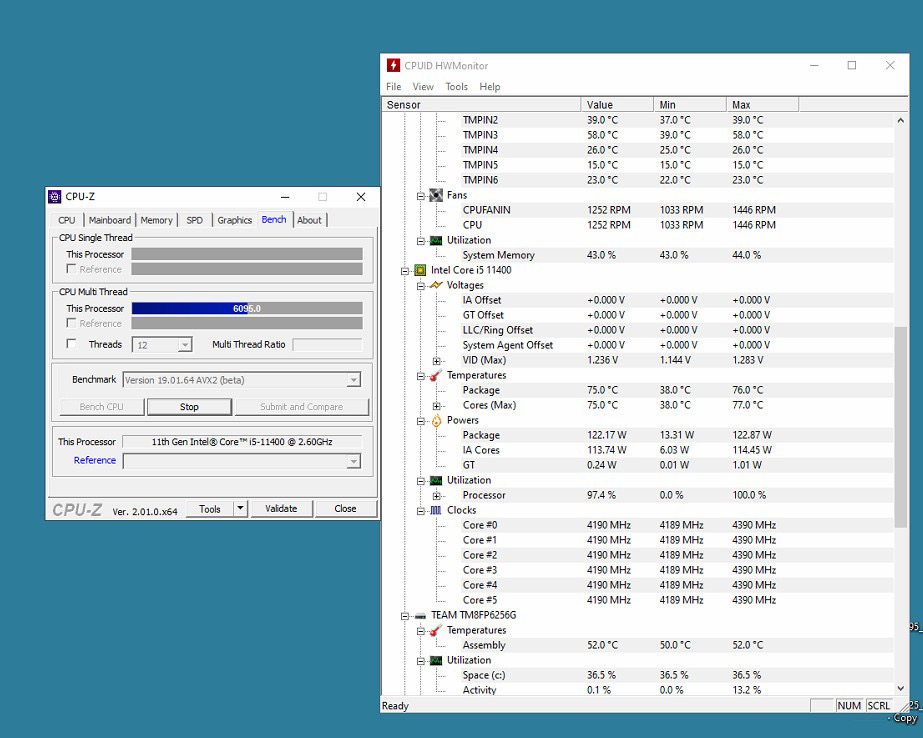The image size is (923, 738).
Task: Click the Value column header
Action: pos(617,105)
